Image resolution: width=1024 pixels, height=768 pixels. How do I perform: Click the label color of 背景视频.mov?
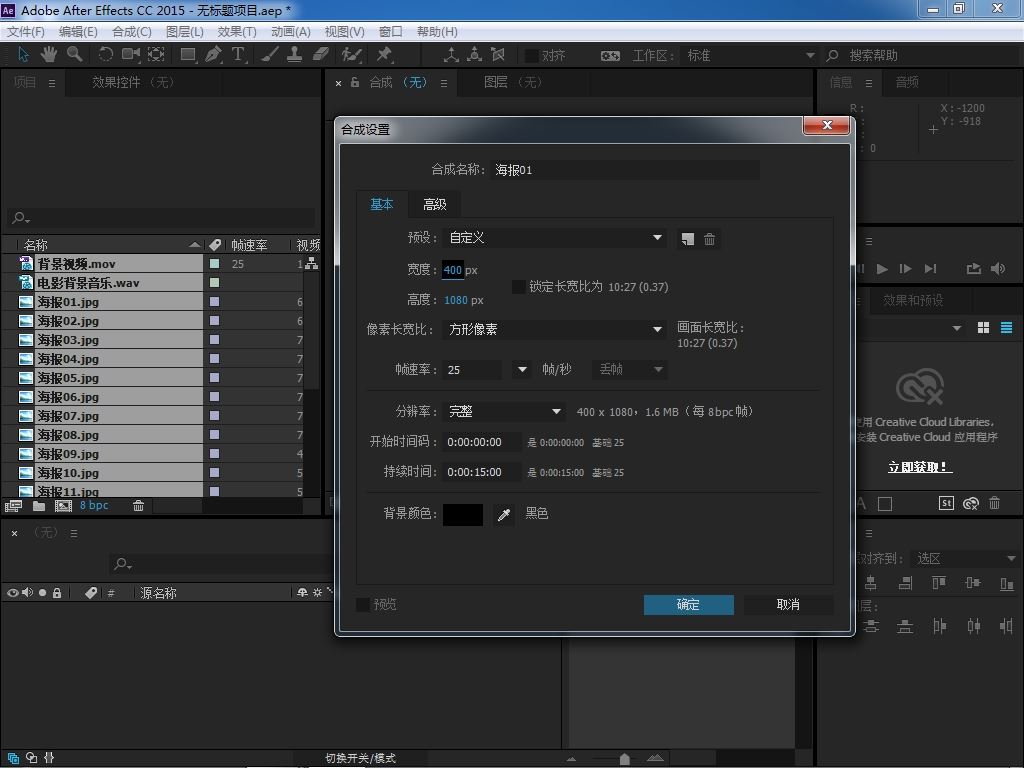(214, 264)
